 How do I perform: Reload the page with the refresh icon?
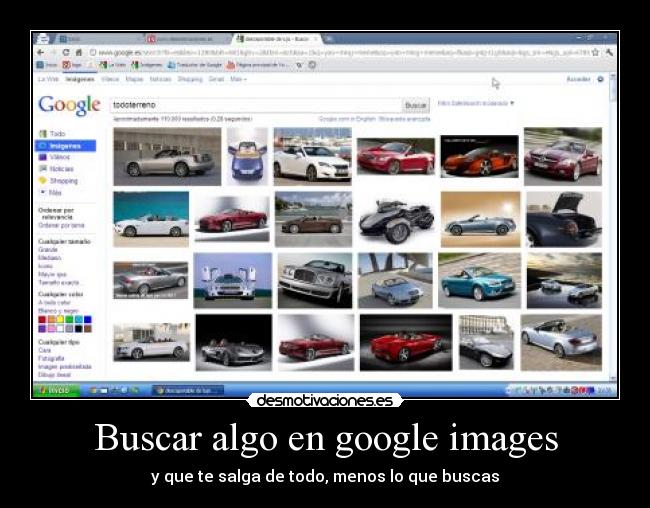(x=65, y=52)
